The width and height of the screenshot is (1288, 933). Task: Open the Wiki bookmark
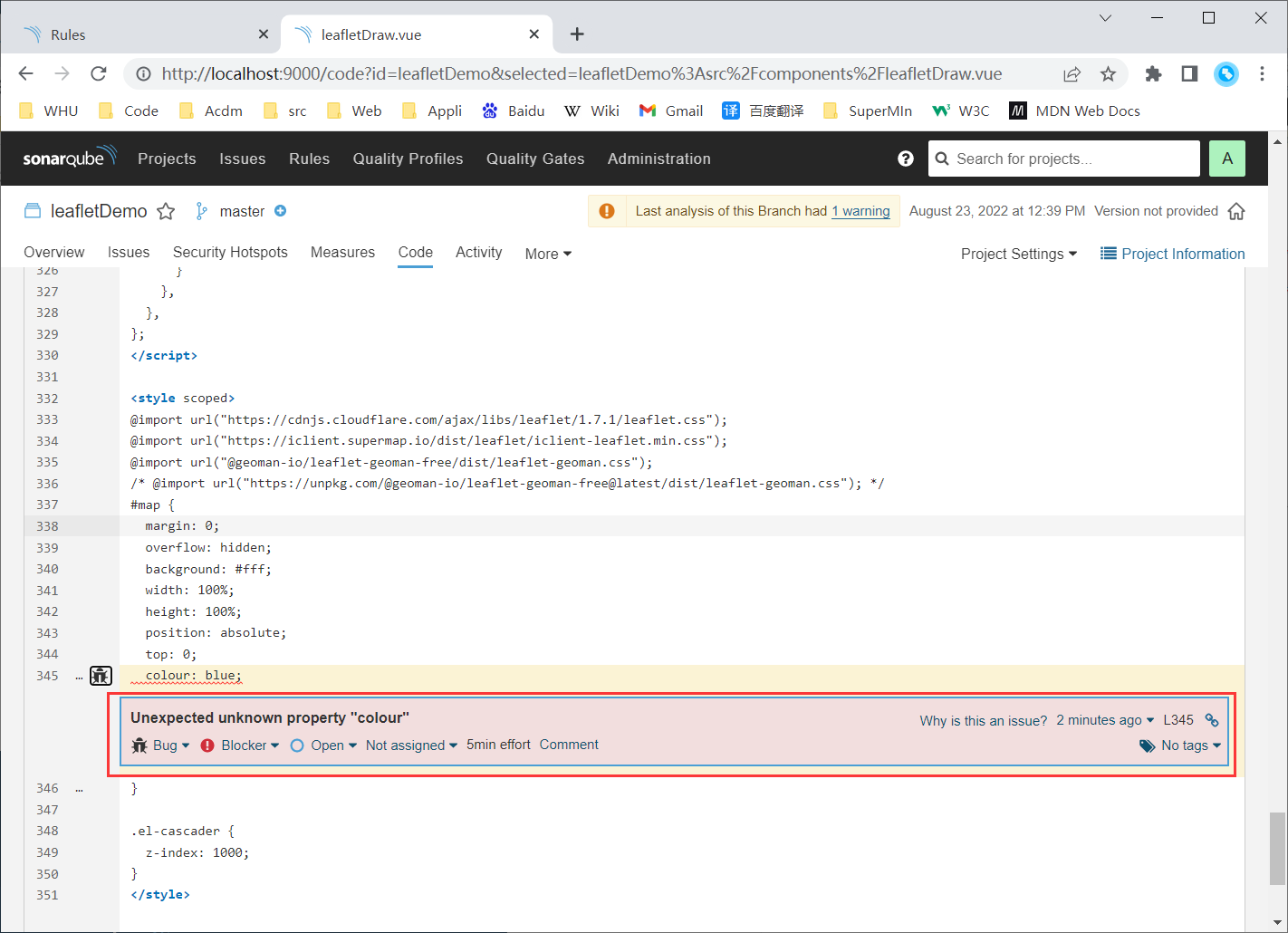pyautogui.click(x=591, y=111)
